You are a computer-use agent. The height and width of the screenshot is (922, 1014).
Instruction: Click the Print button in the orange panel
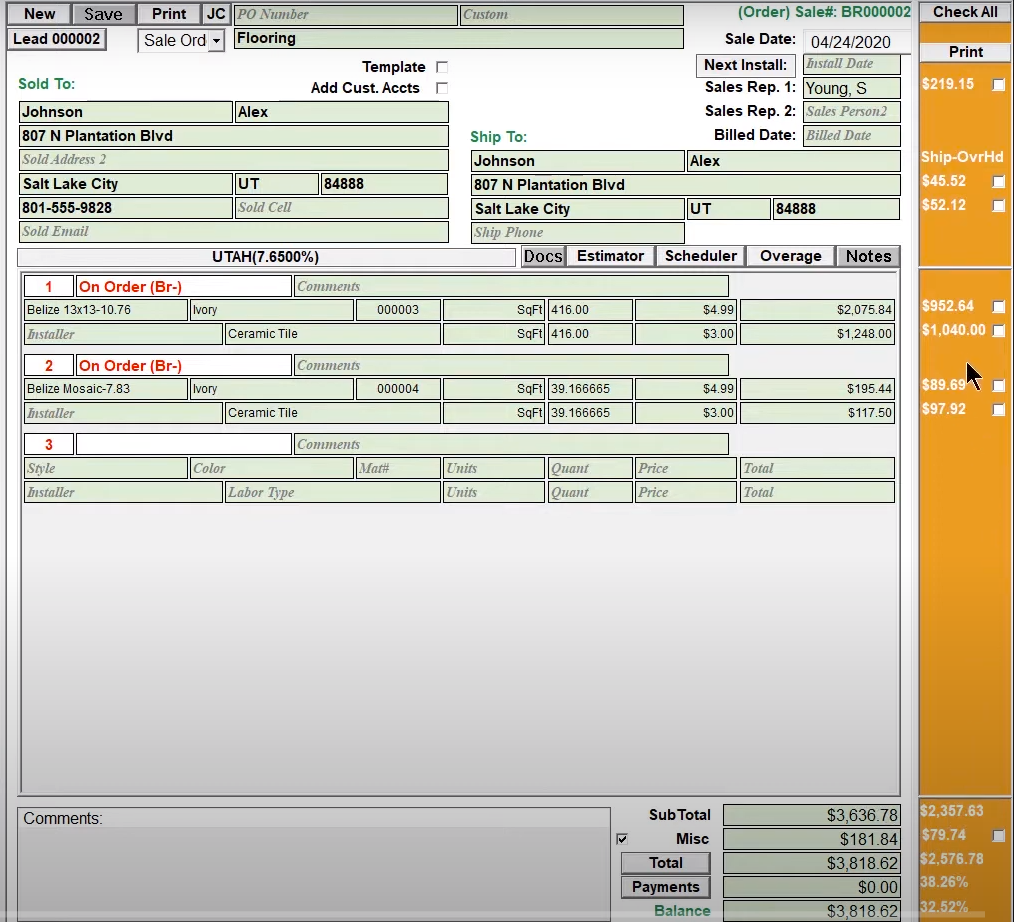tap(963, 51)
